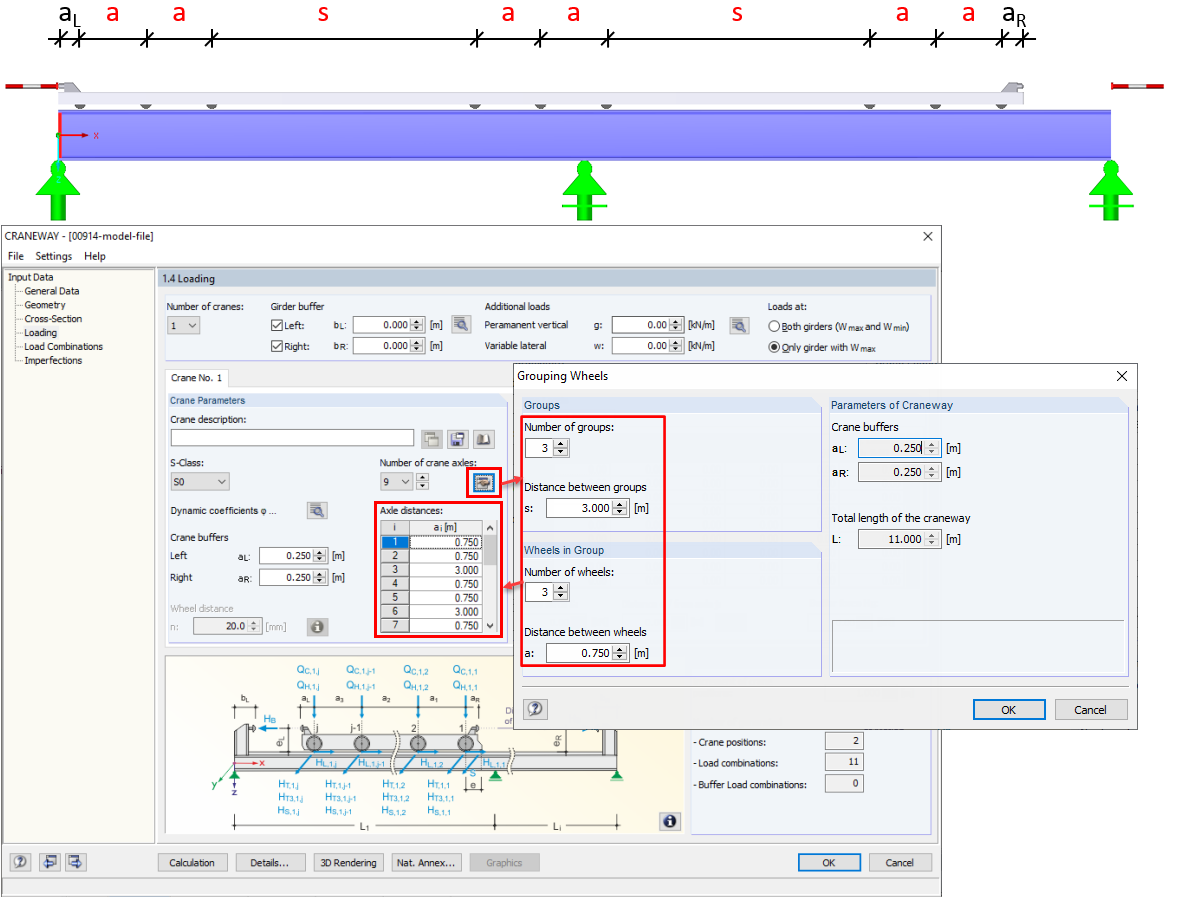Open crane catalog book icon
This screenshot has width=1200, height=900.
pos(484,439)
